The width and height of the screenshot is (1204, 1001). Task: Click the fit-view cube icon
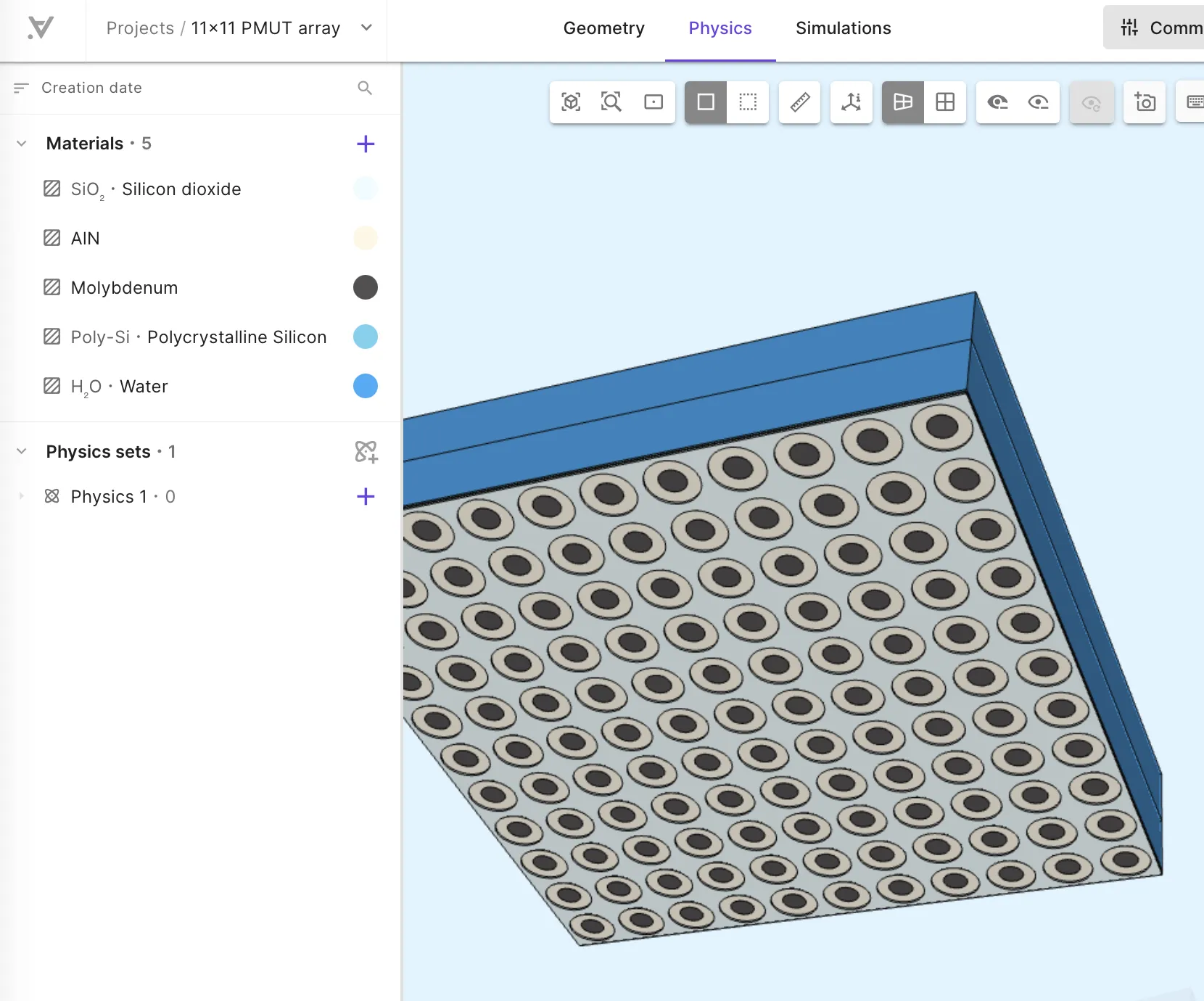pyautogui.click(x=571, y=102)
